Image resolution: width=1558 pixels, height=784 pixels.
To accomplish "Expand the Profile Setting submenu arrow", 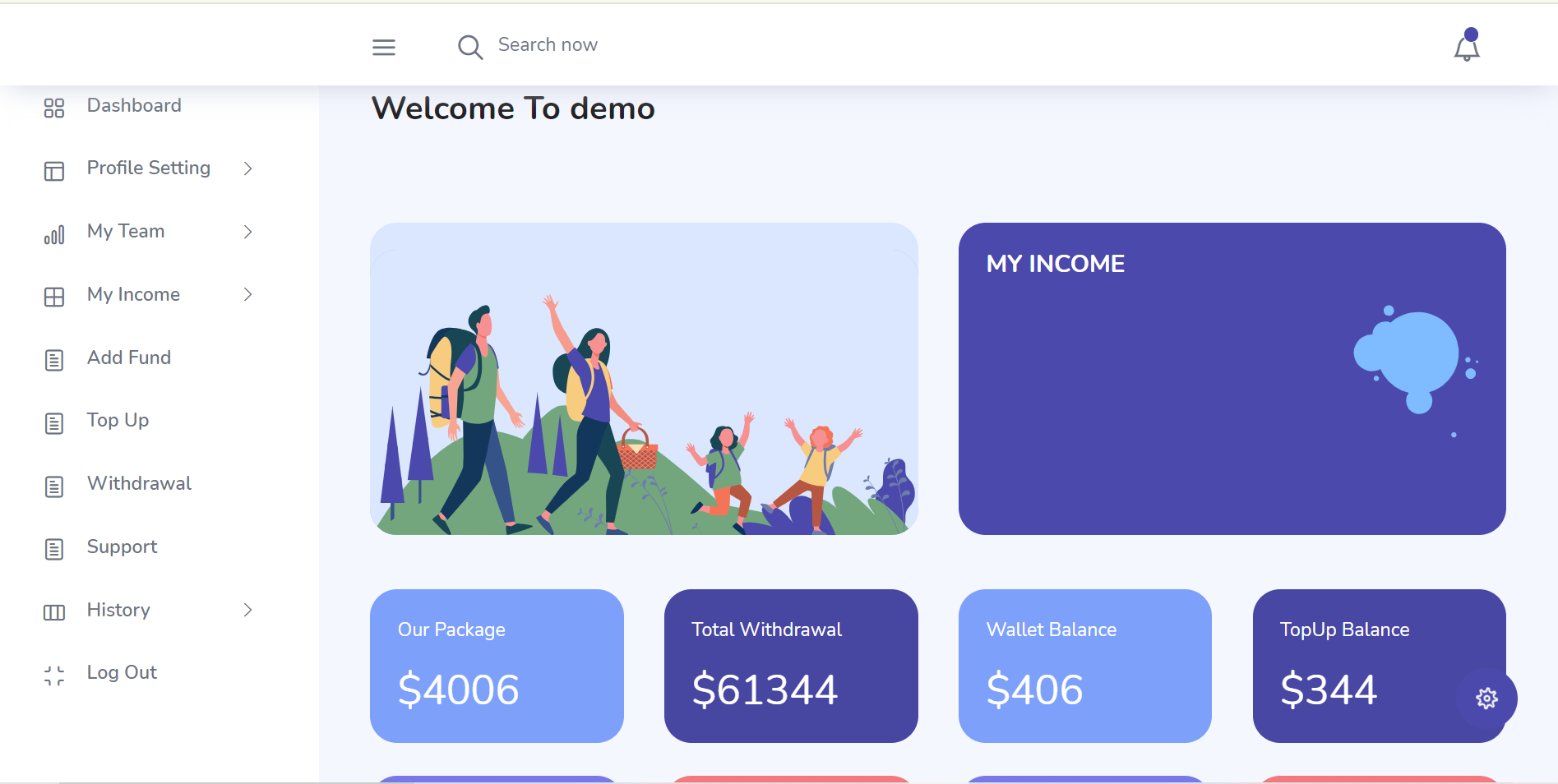I will 247,168.
